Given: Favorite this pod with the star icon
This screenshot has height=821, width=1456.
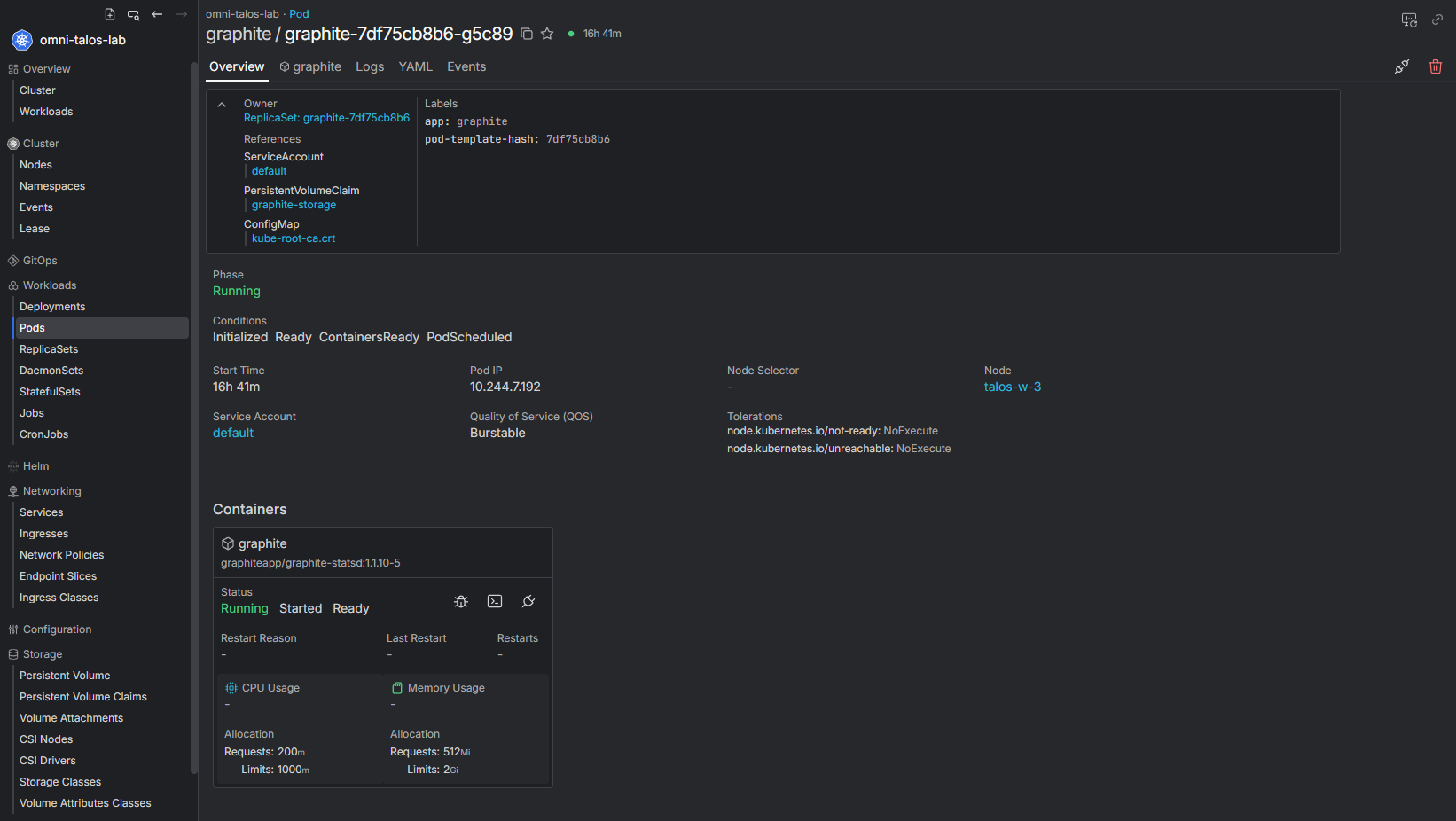Looking at the screenshot, I should pyautogui.click(x=547, y=34).
